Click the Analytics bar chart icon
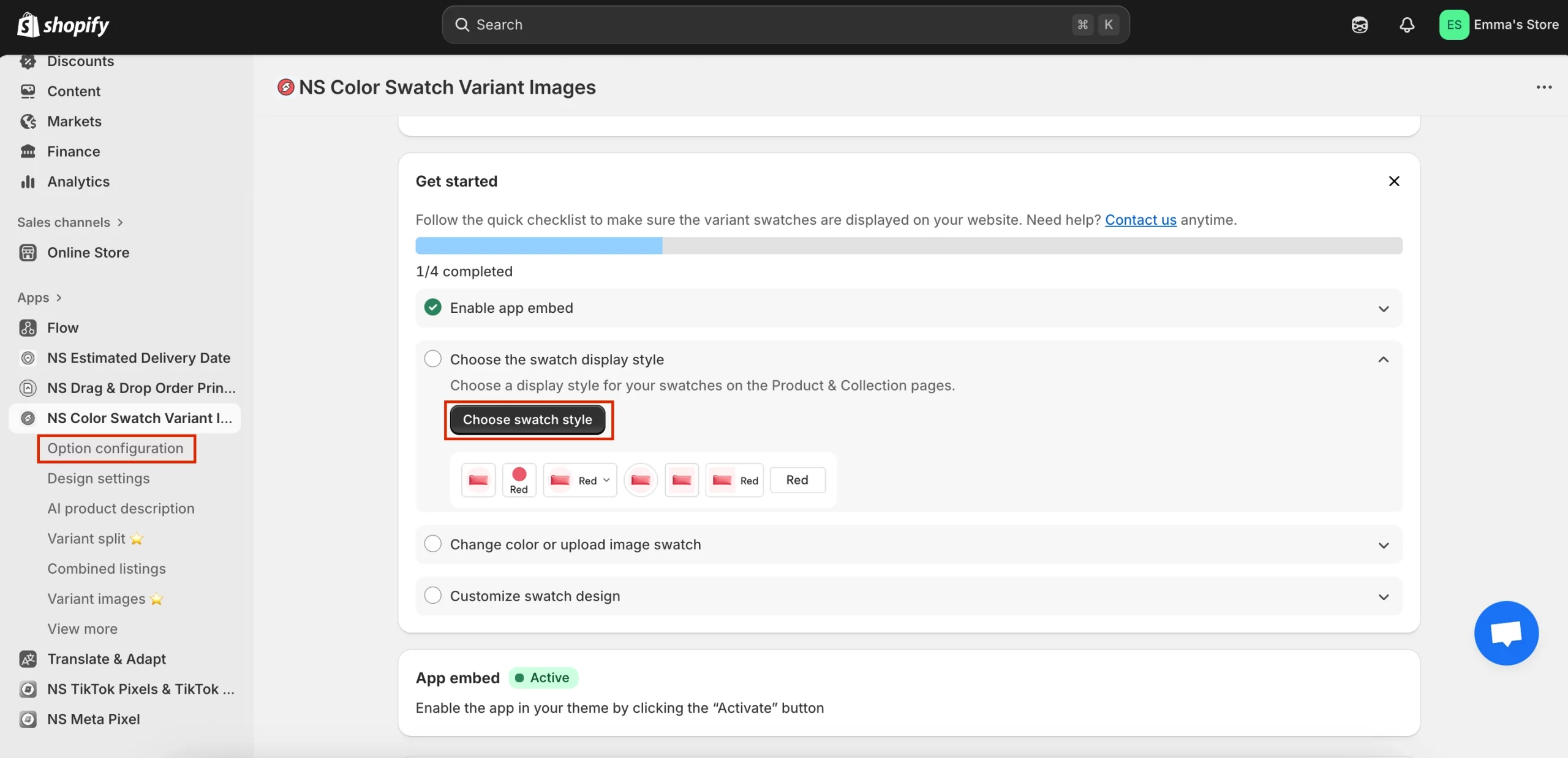 (28, 182)
